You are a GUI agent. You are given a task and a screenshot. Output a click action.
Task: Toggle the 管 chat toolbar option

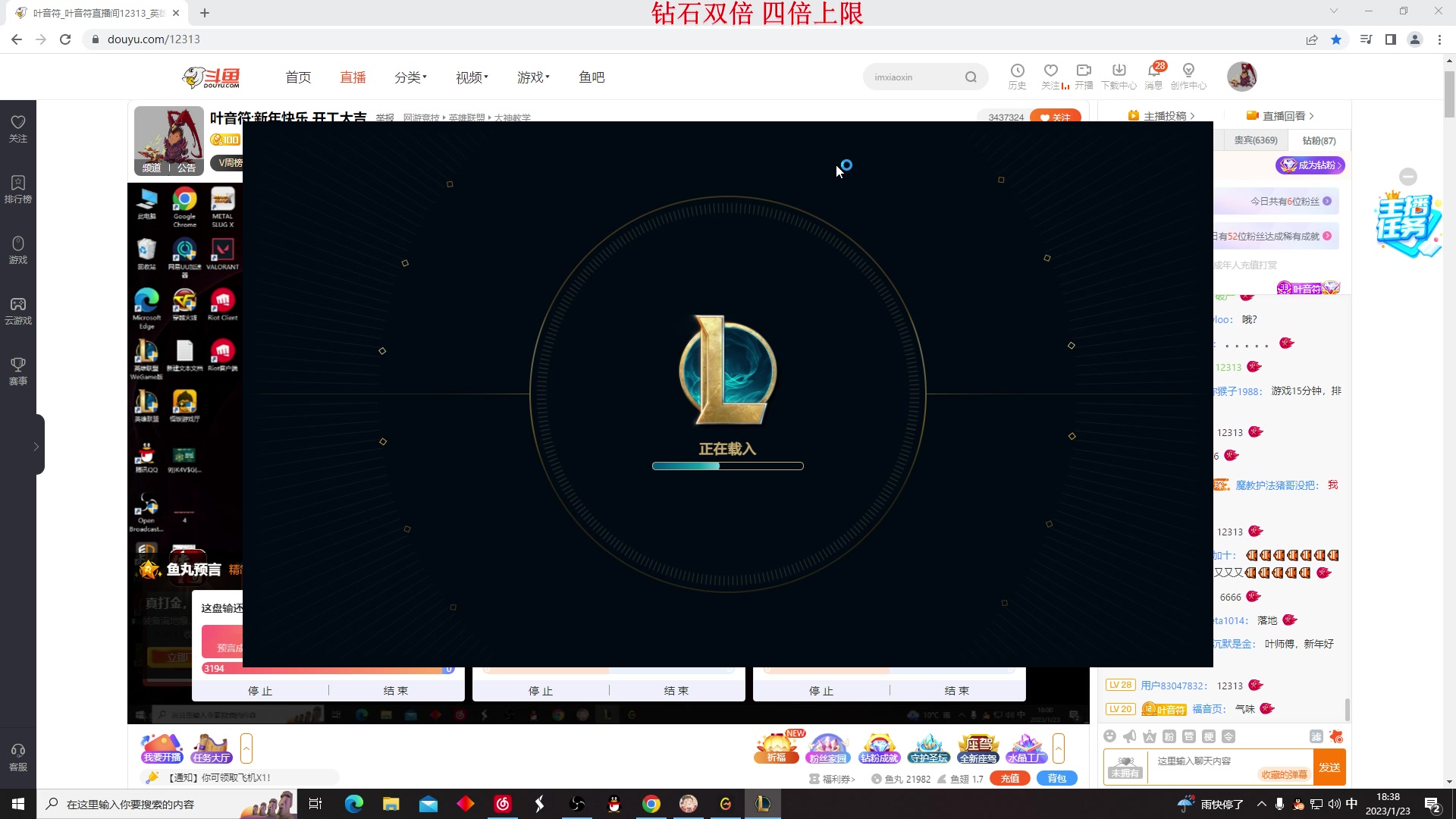coord(1189,736)
